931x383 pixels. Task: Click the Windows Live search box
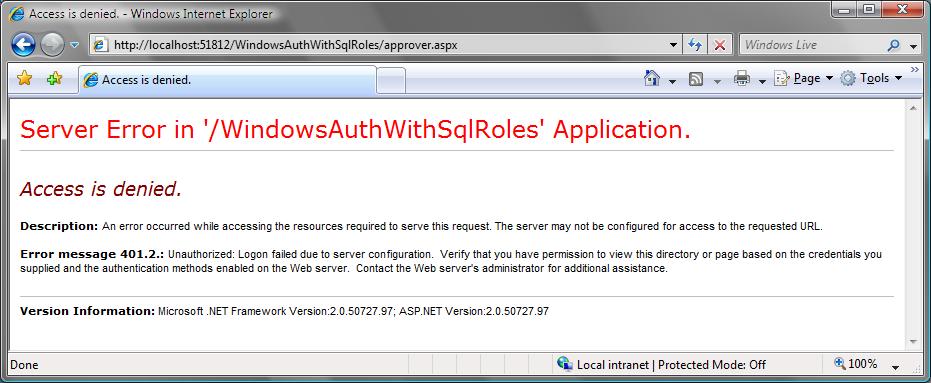coord(810,45)
